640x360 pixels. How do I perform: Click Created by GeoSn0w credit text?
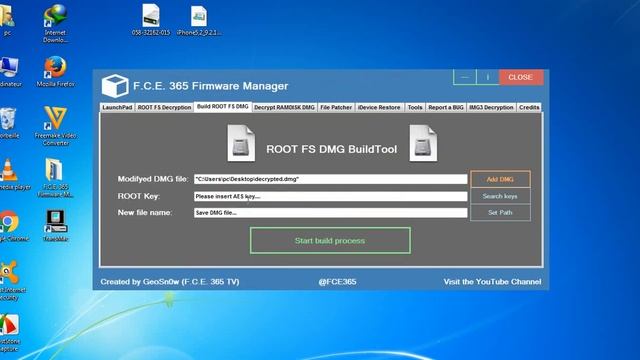[170, 282]
